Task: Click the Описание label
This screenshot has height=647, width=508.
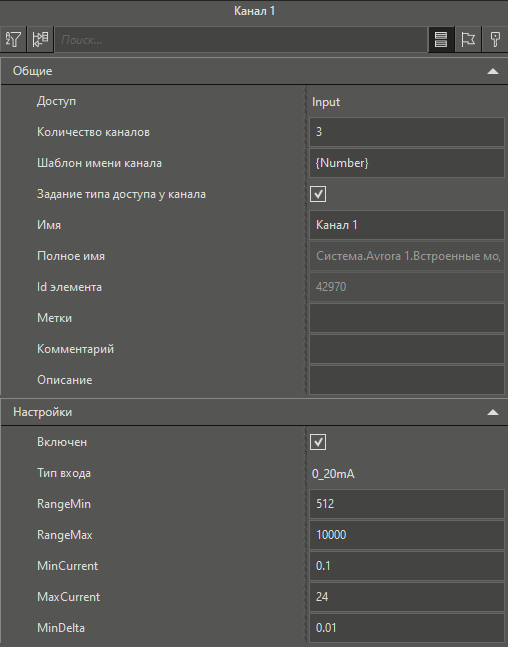Action: point(65,380)
